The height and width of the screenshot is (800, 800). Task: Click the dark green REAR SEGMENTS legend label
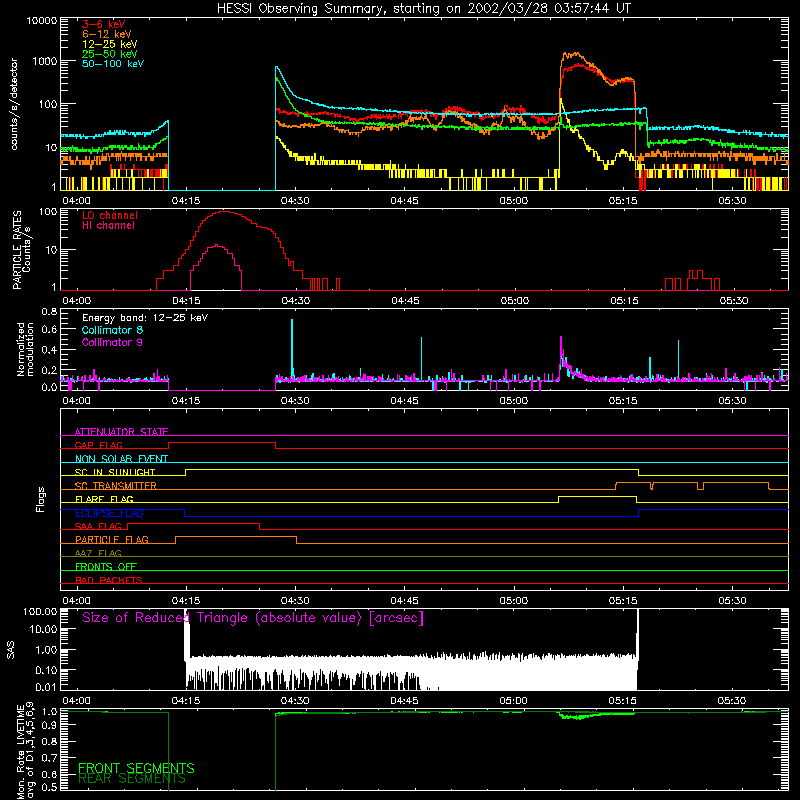(132, 779)
